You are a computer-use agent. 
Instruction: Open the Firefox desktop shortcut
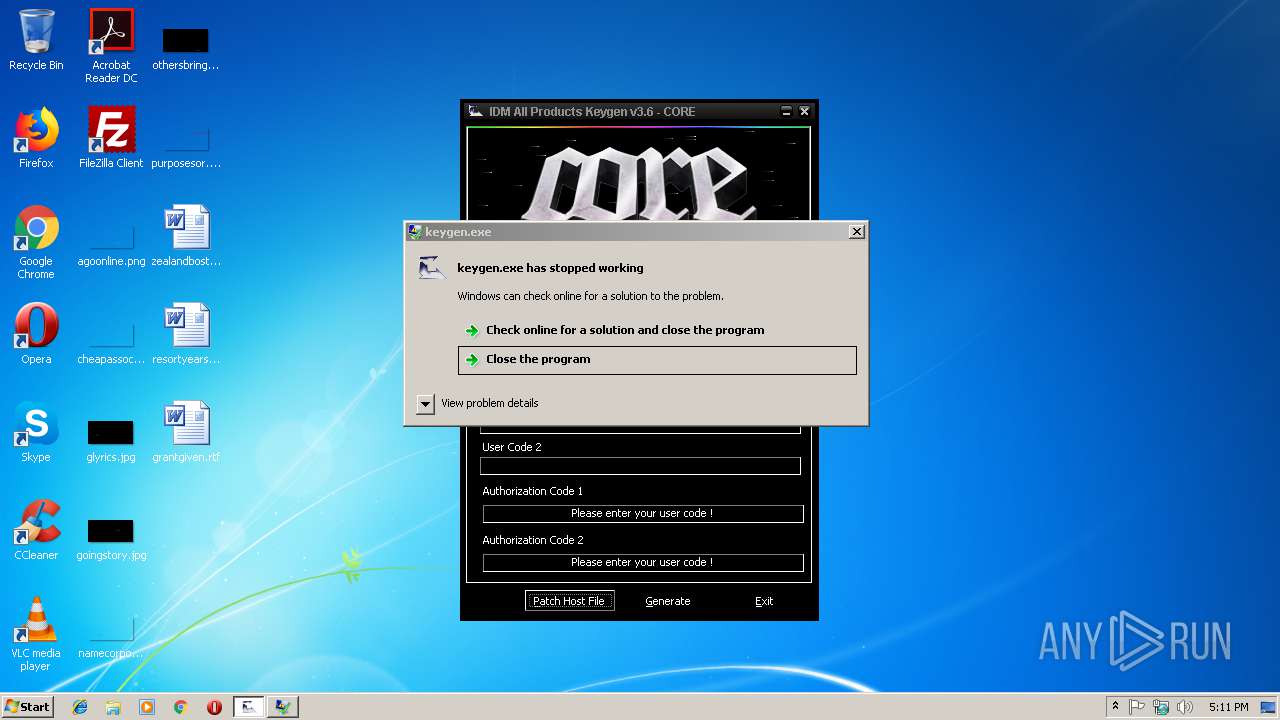tap(36, 138)
